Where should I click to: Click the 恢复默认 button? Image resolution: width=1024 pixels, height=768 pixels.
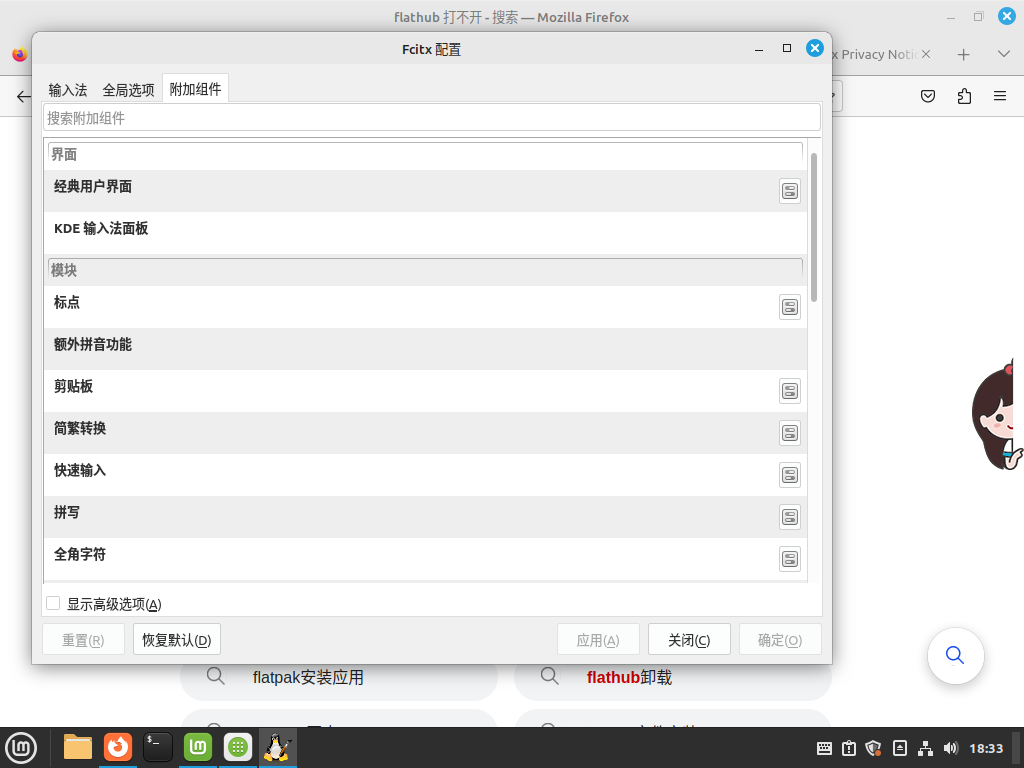click(176, 639)
